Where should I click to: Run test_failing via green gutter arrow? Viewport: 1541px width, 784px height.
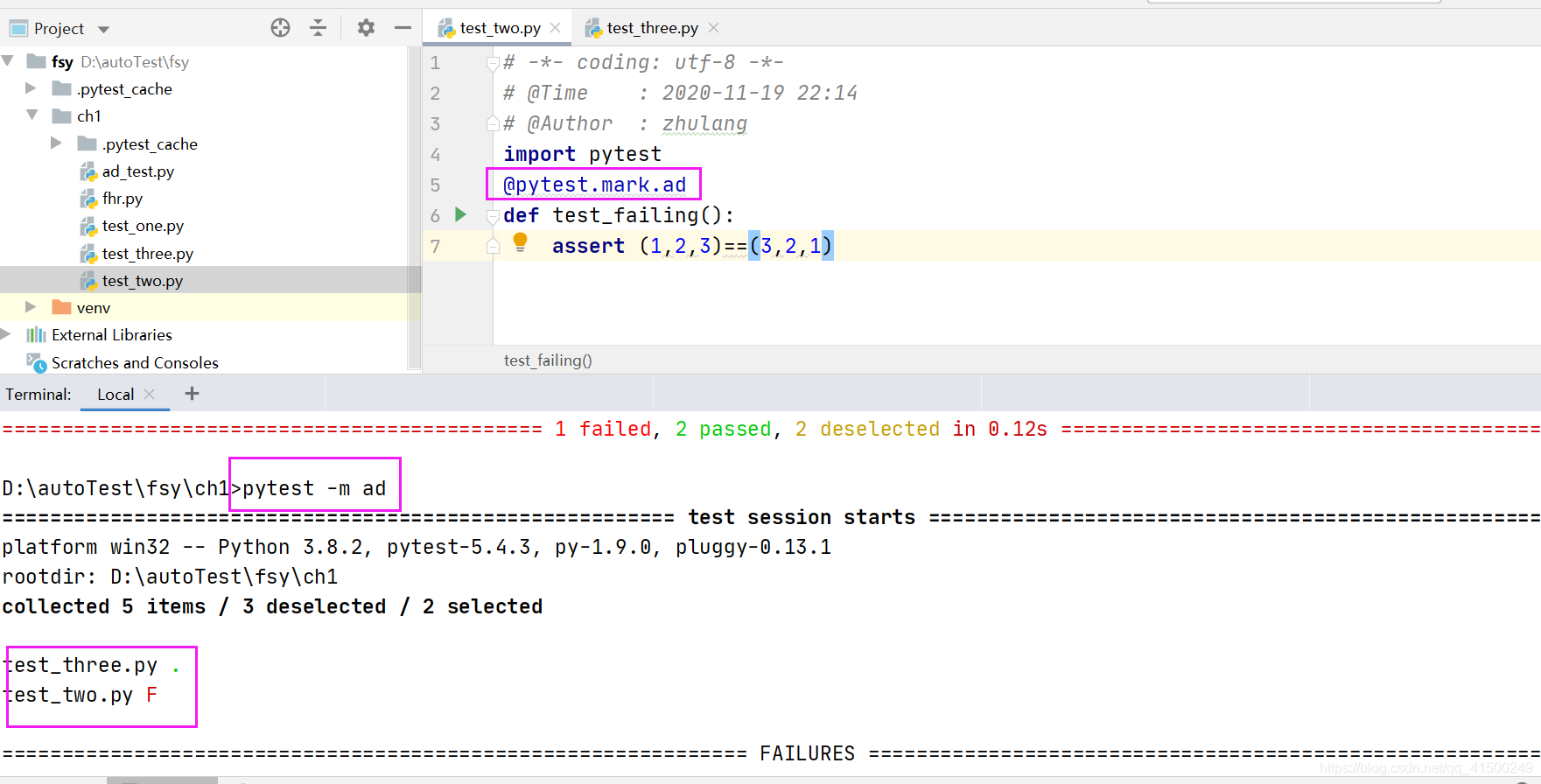coord(461,214)
